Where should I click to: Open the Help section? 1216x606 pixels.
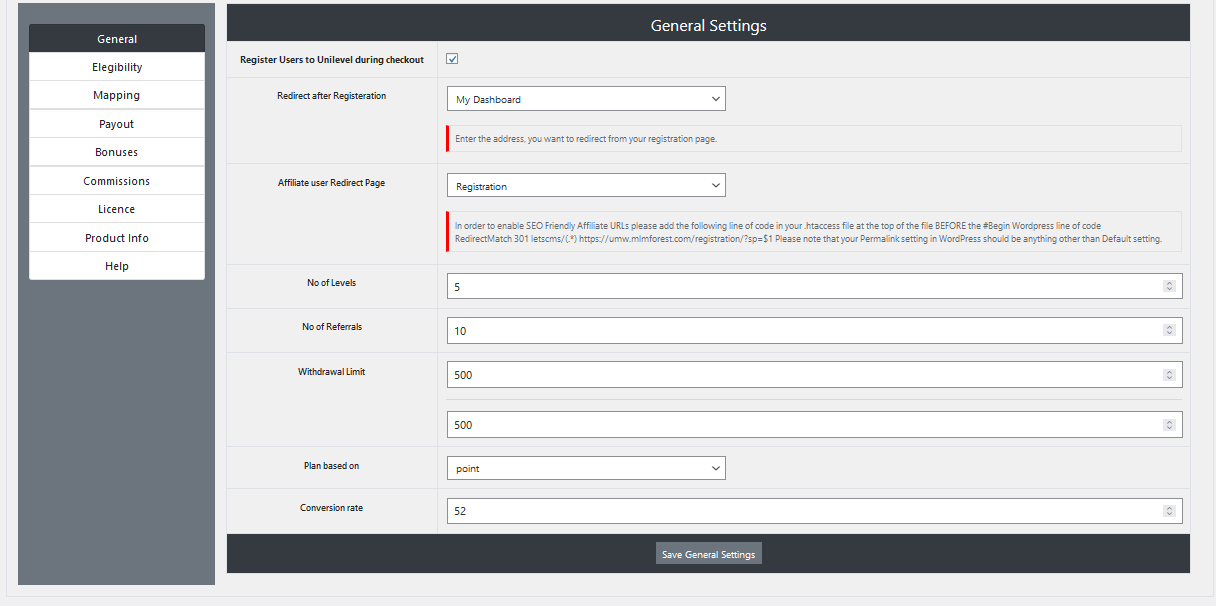[x=116, y=265]
